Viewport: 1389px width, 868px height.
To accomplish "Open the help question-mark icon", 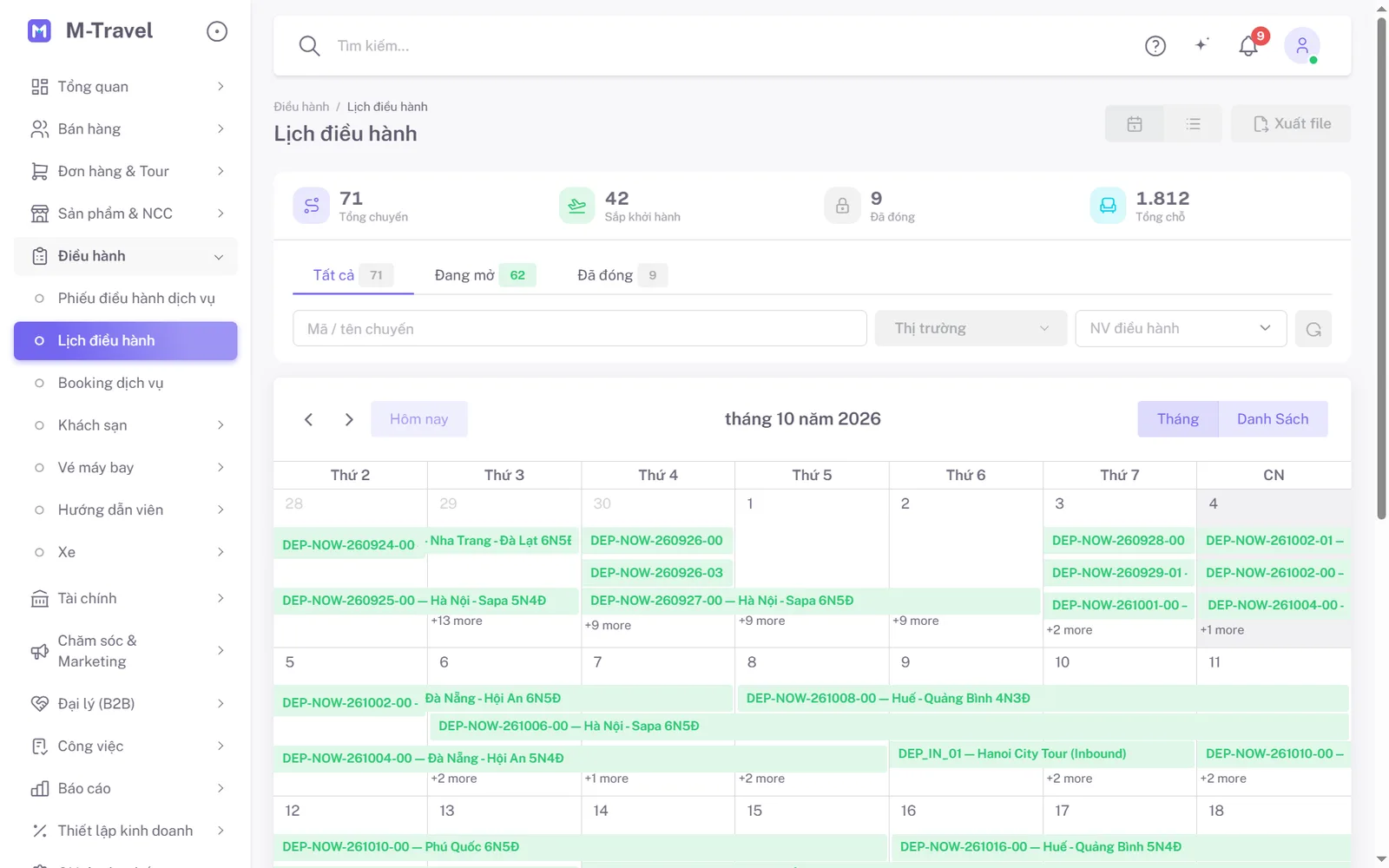I will click(1155, 46).
